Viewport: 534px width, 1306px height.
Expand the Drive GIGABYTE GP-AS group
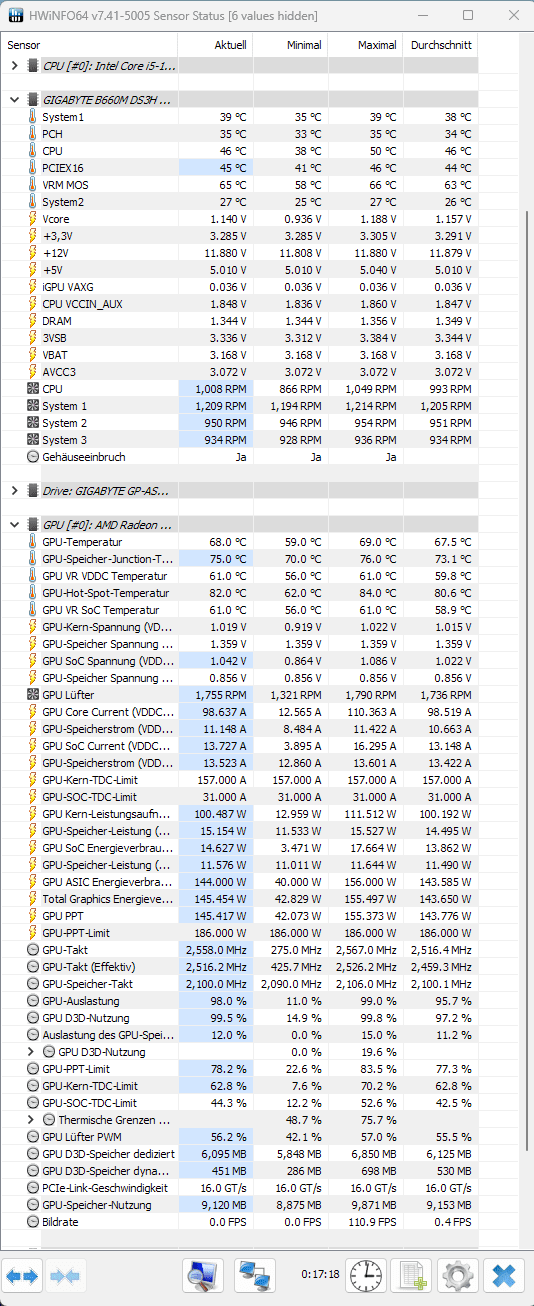(14, 490)
